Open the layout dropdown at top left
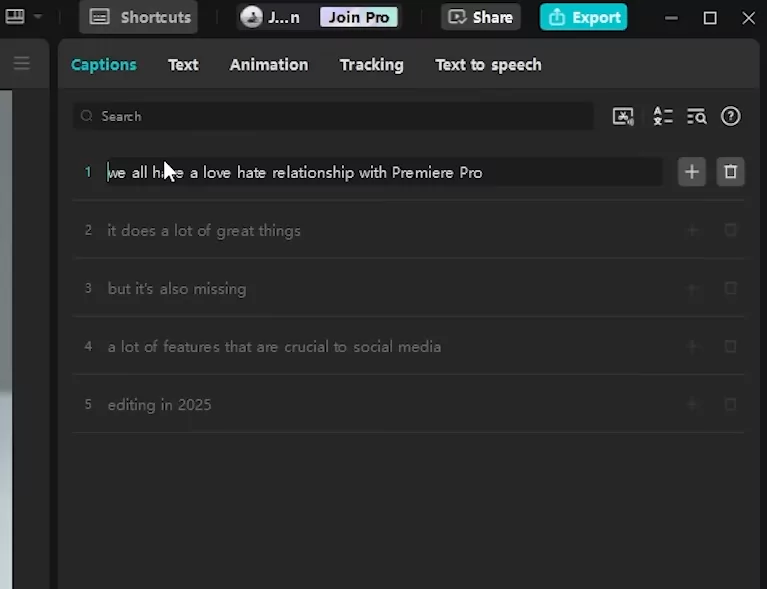The image size is (767, 589). point(24,17)
